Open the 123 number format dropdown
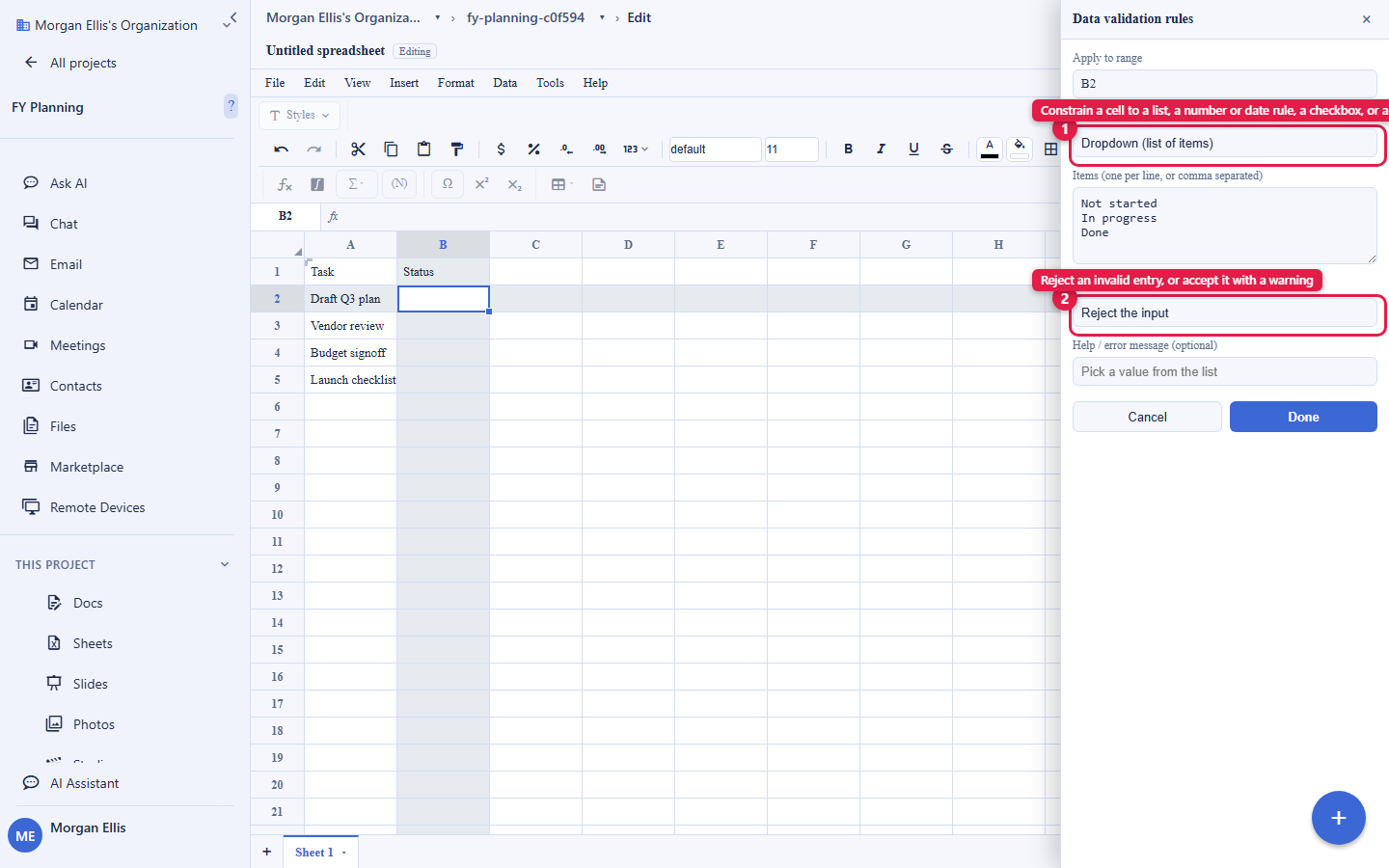Viewport: 1389px width, 868px height. click(x=636, y=149)
